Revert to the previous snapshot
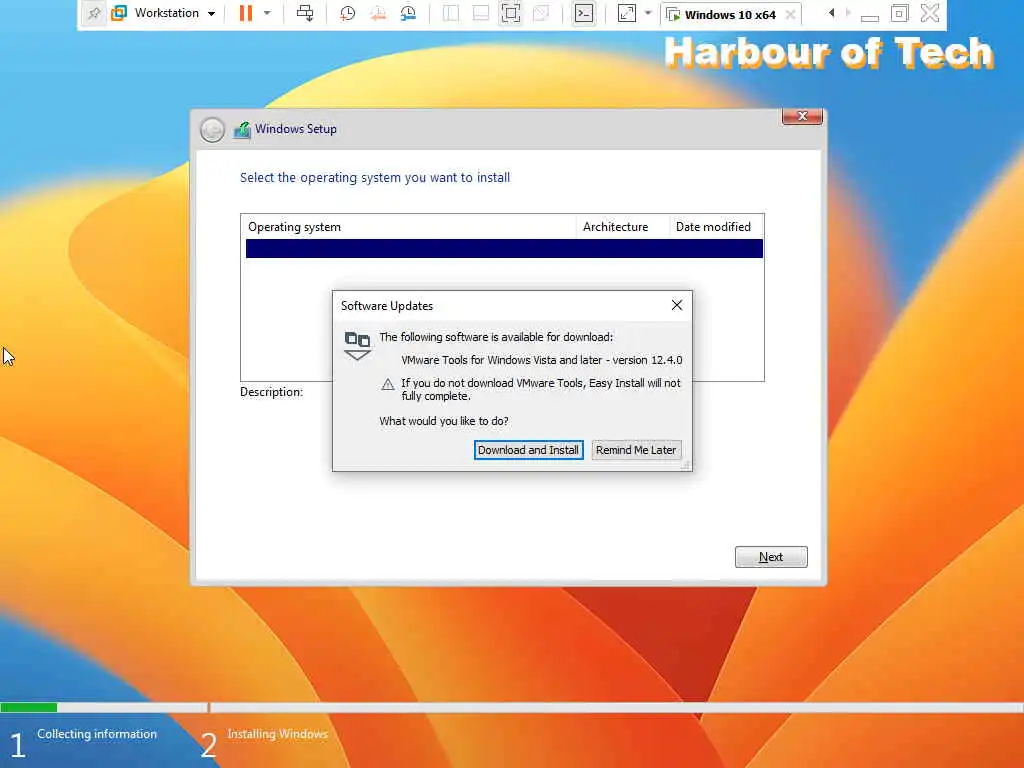Image resolution: width=1024 pixels, height=768 pixels. pyautogui.click(x=377, y=13)
